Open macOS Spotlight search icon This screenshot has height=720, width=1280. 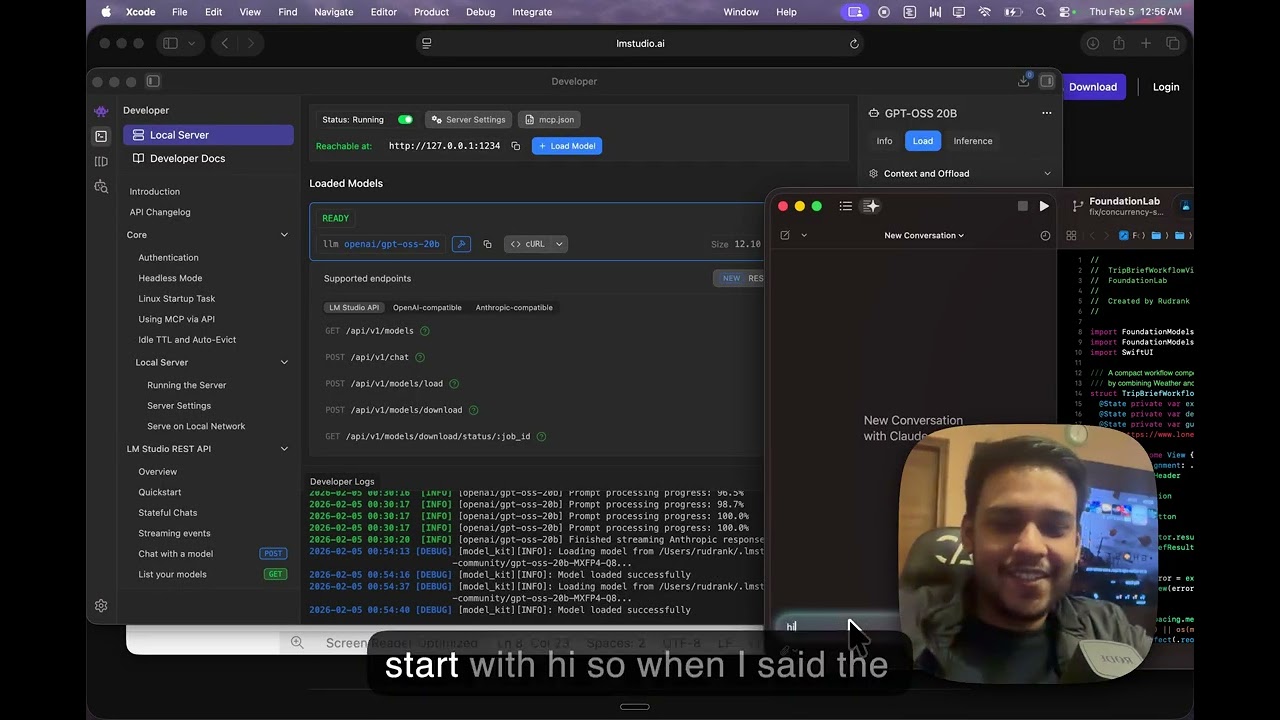click(1041, 12)
